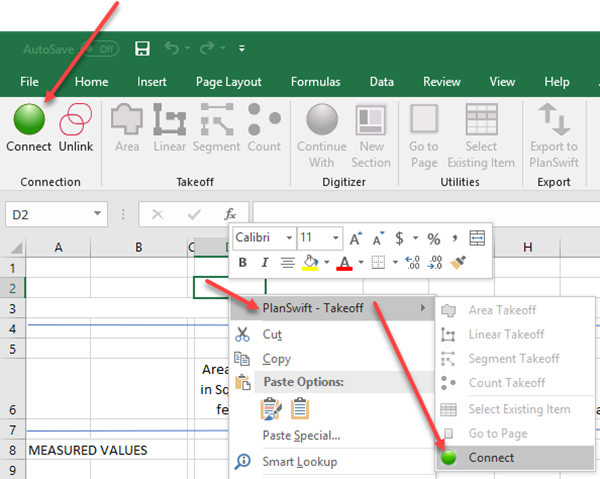Apply Comma Style in mini toolbar
600x479 pixels.
(x=455, y=238)
